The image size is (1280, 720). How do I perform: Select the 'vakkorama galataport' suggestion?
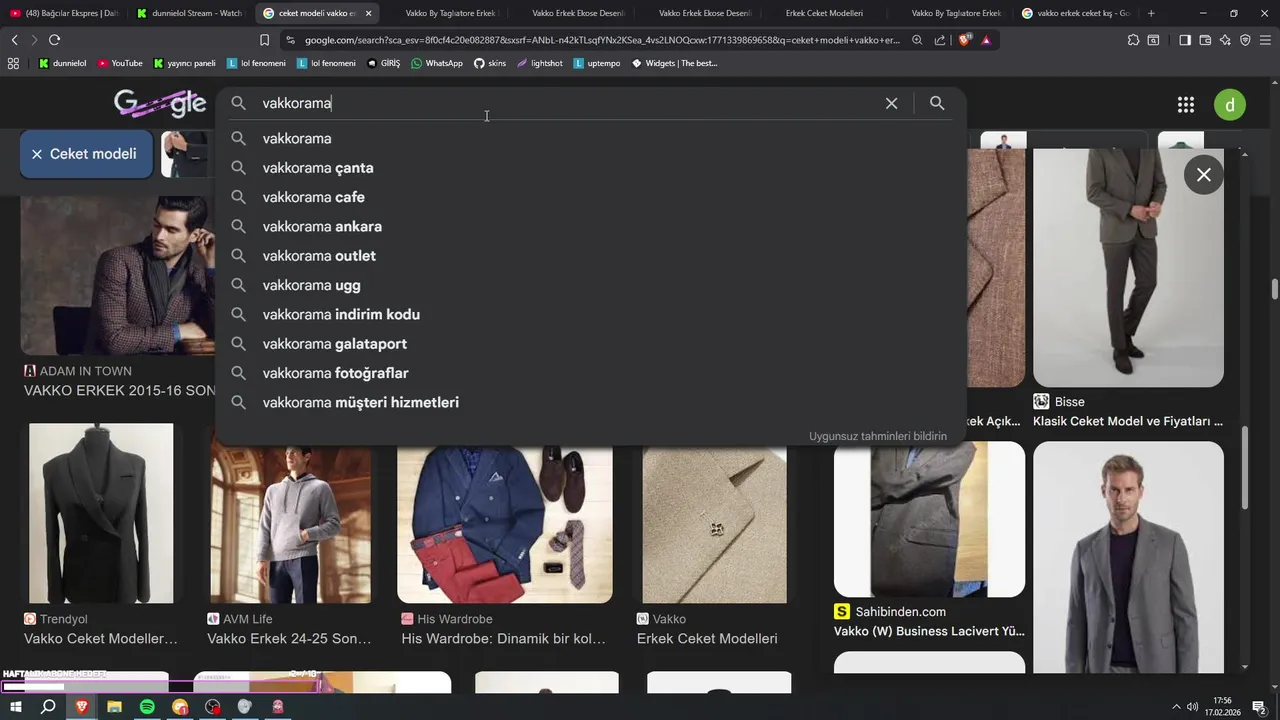pos(590,343)
